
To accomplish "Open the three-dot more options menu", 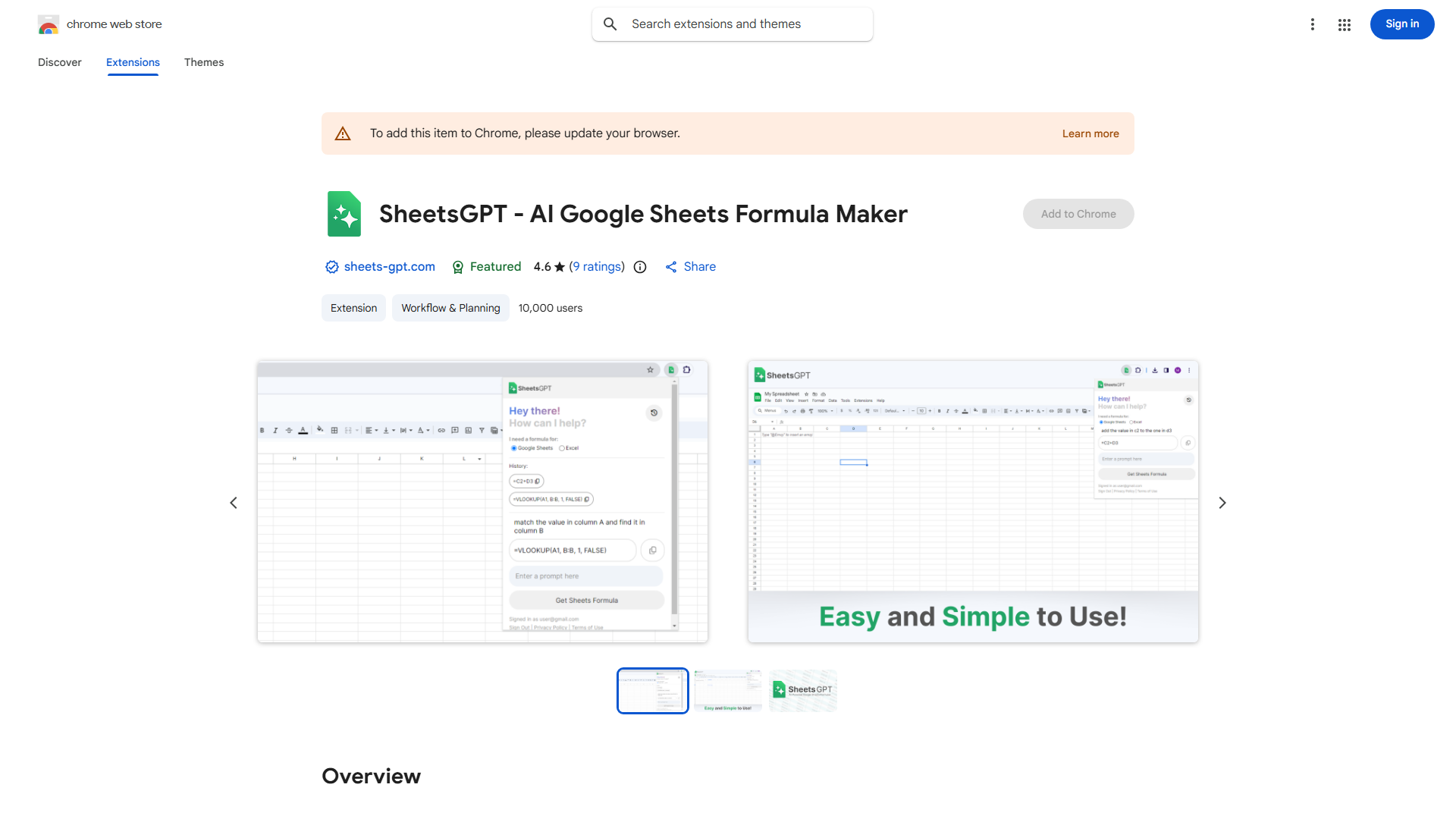I will [1312, 24].
